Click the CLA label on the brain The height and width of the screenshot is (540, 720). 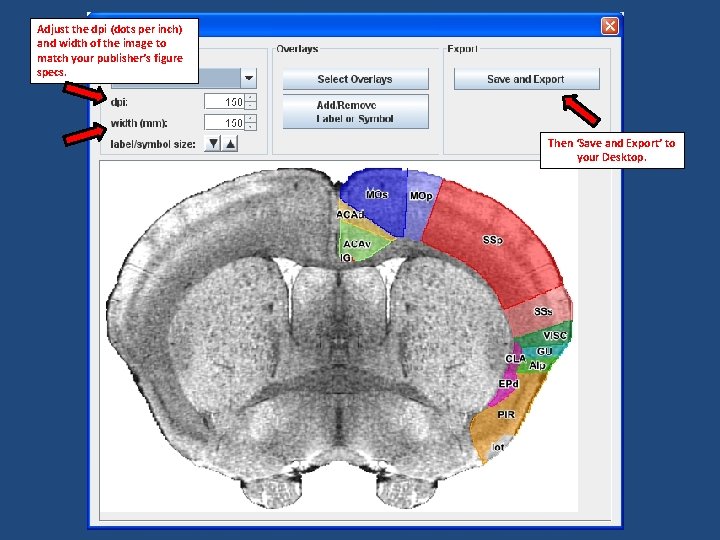click(x=515, y=359)
